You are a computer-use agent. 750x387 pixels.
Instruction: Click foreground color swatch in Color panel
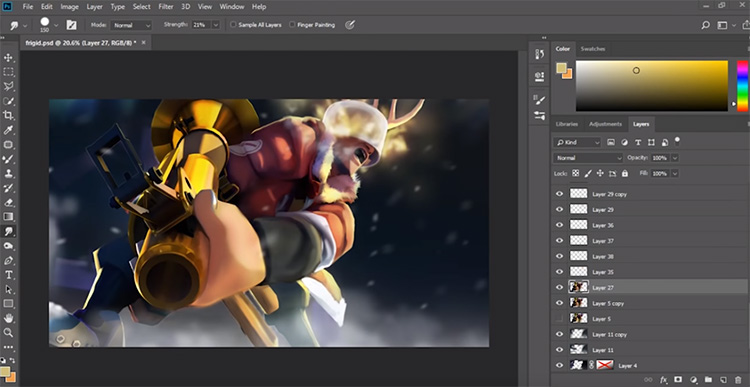click(x=562, y=68)
